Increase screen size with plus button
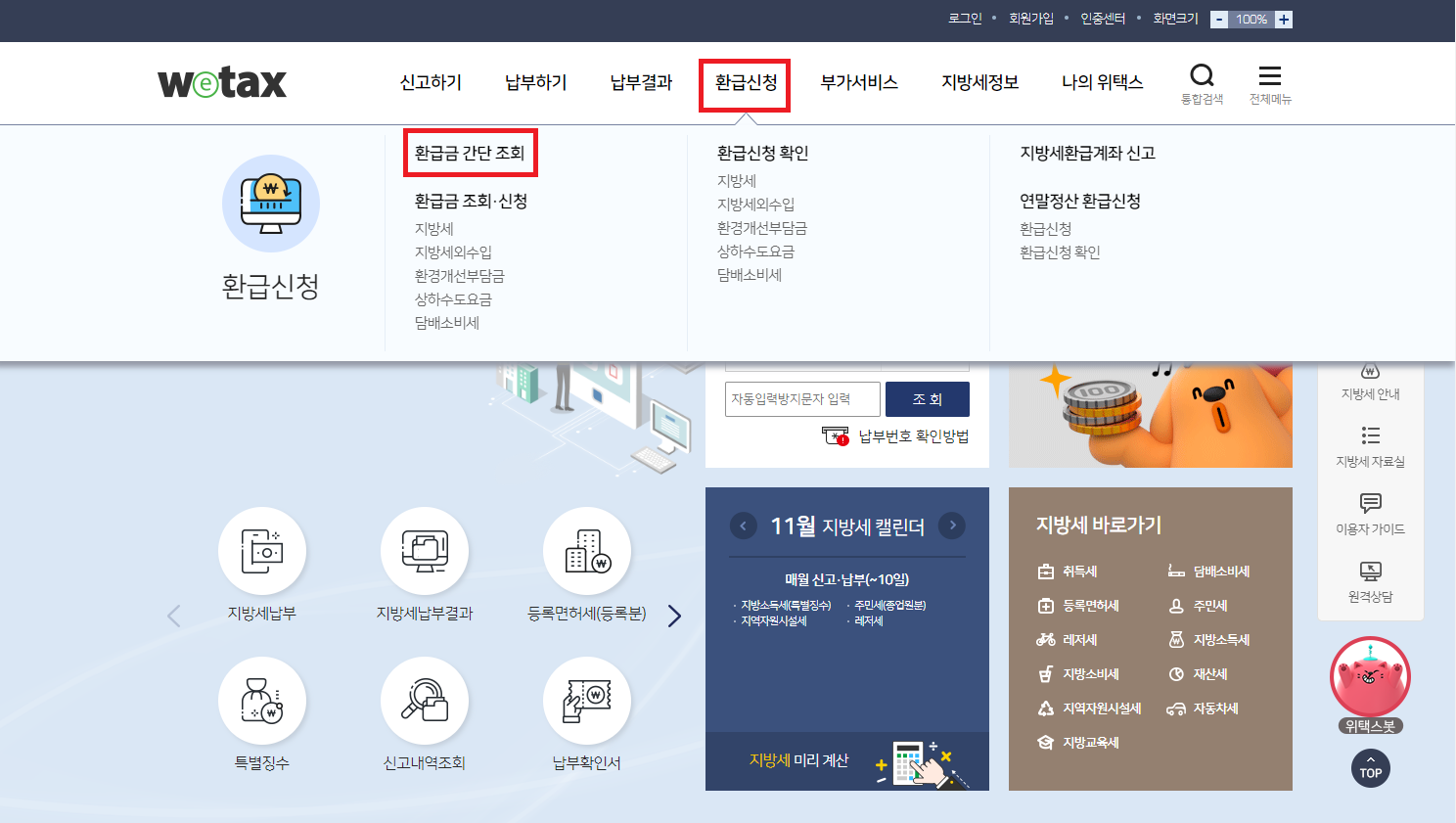This screenshot has height=823, width=1456. click(x=1284, y=20)
